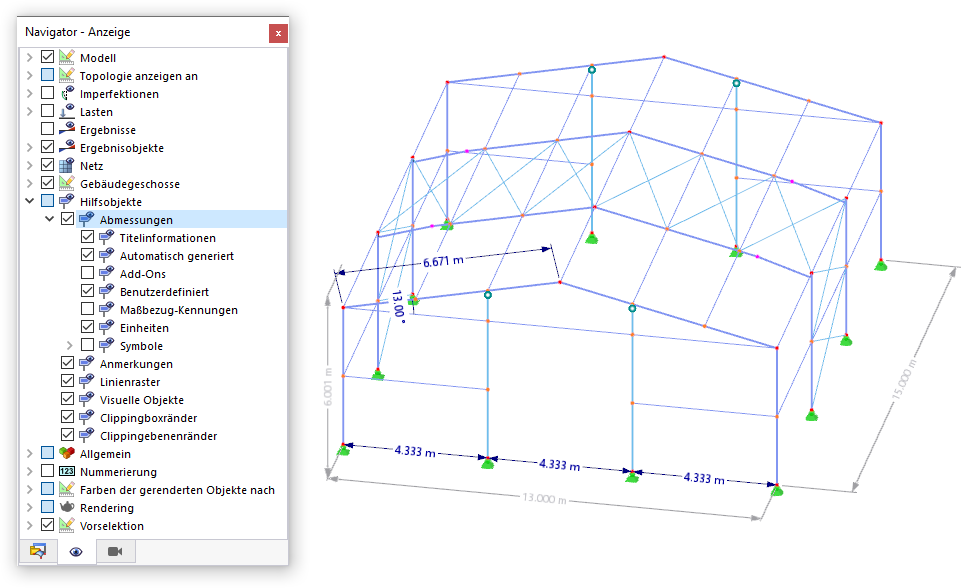This screenshot has height=588, width=961.
Task: Click the Rendering teapot icon
Action: tap(67, 507)
